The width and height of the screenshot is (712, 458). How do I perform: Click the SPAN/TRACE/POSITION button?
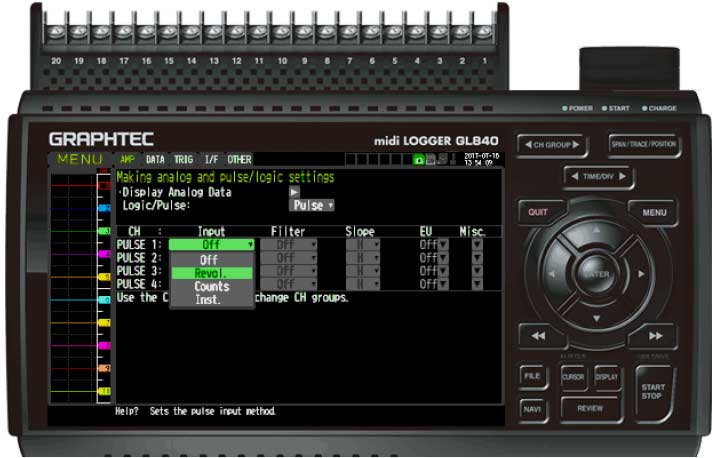644,144
